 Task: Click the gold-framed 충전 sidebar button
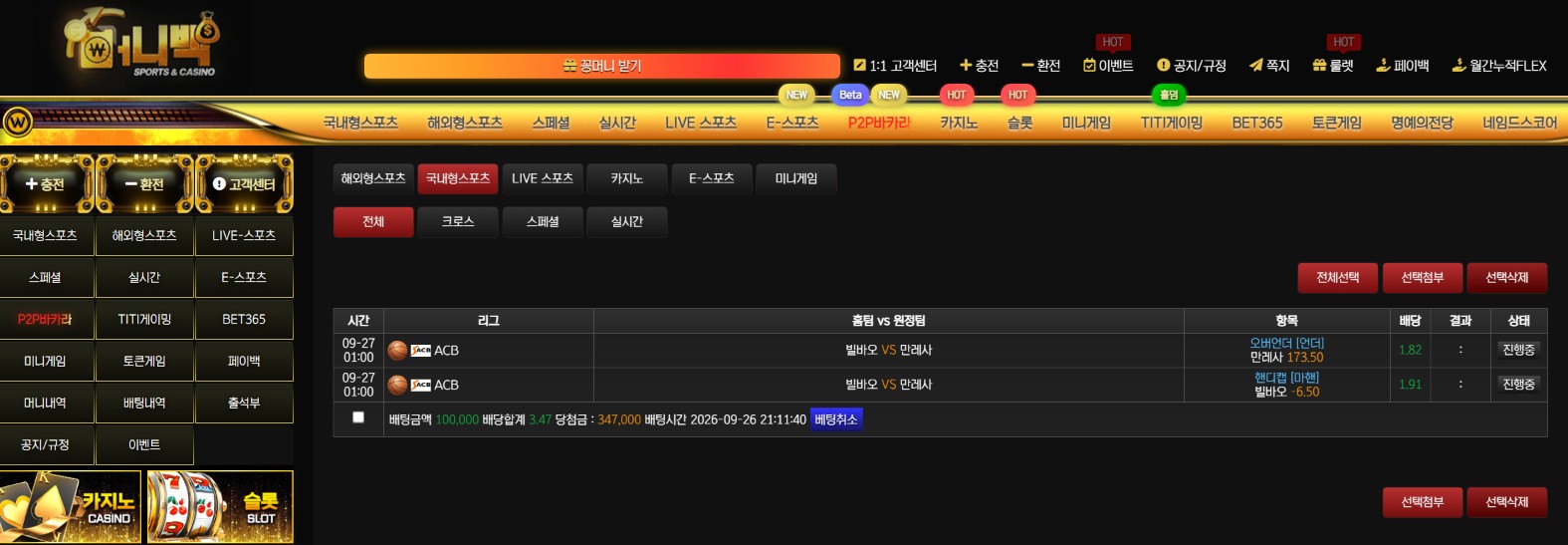point(47,184)
